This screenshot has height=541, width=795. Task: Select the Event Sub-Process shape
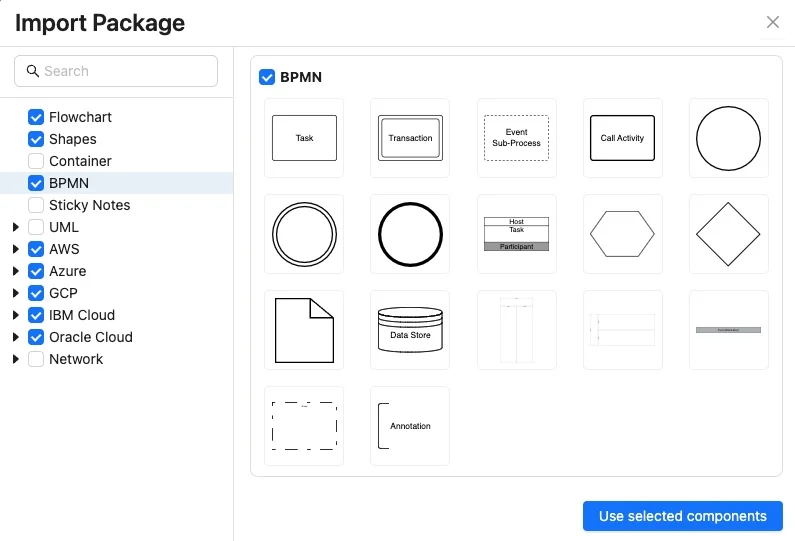pos(516,138)
